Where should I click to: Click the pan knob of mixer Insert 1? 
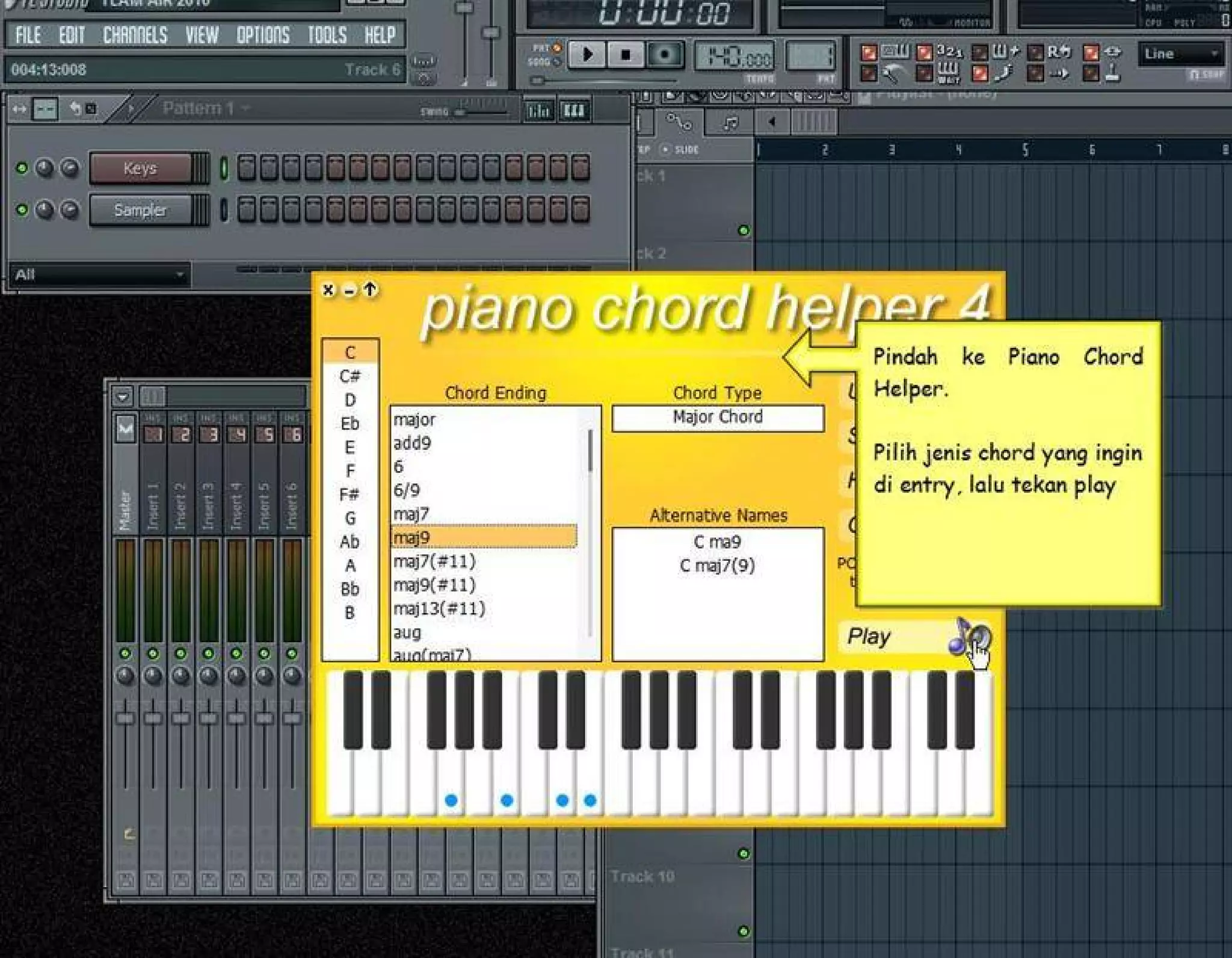(x=153, y=676)
